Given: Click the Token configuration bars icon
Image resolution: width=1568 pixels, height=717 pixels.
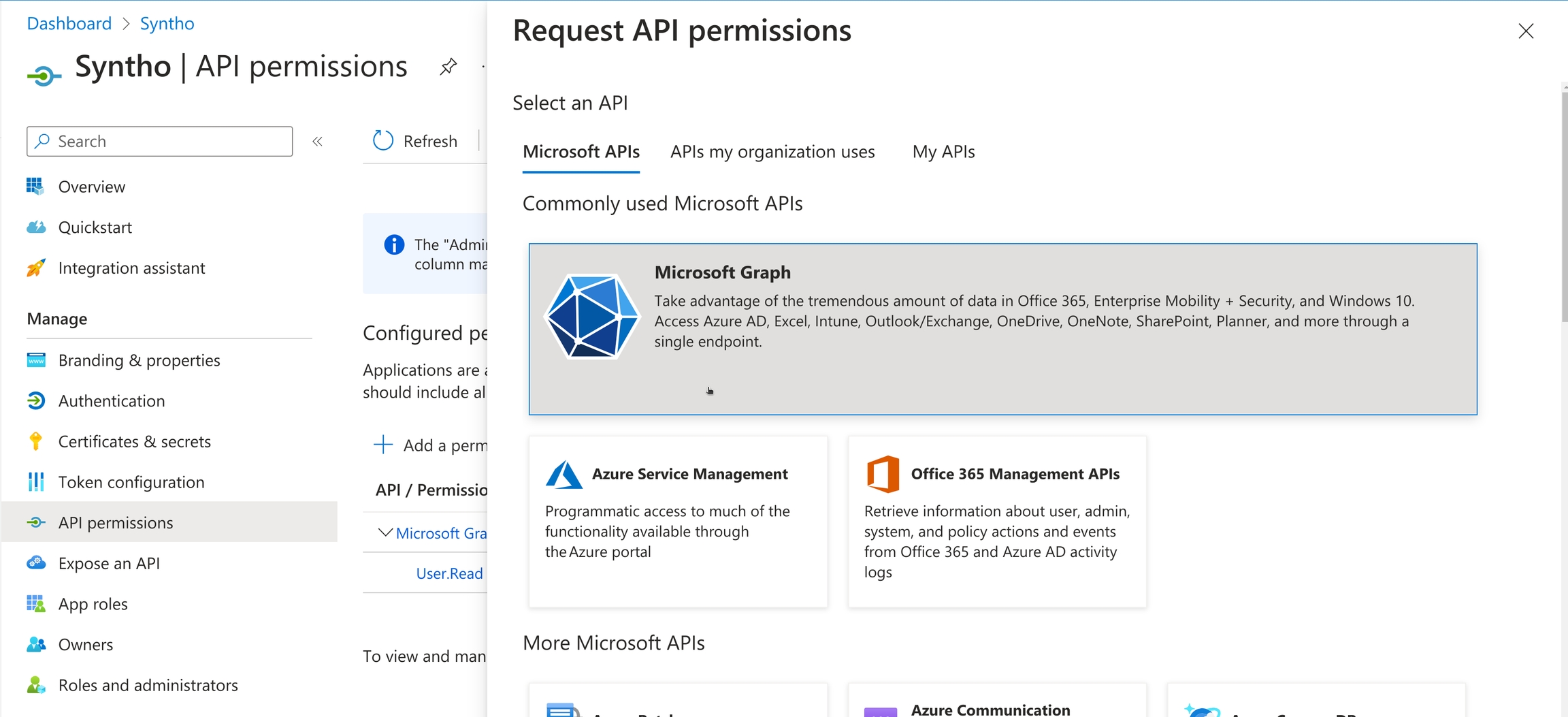Looking at the screenshot, I should click(x=35, y=482).
